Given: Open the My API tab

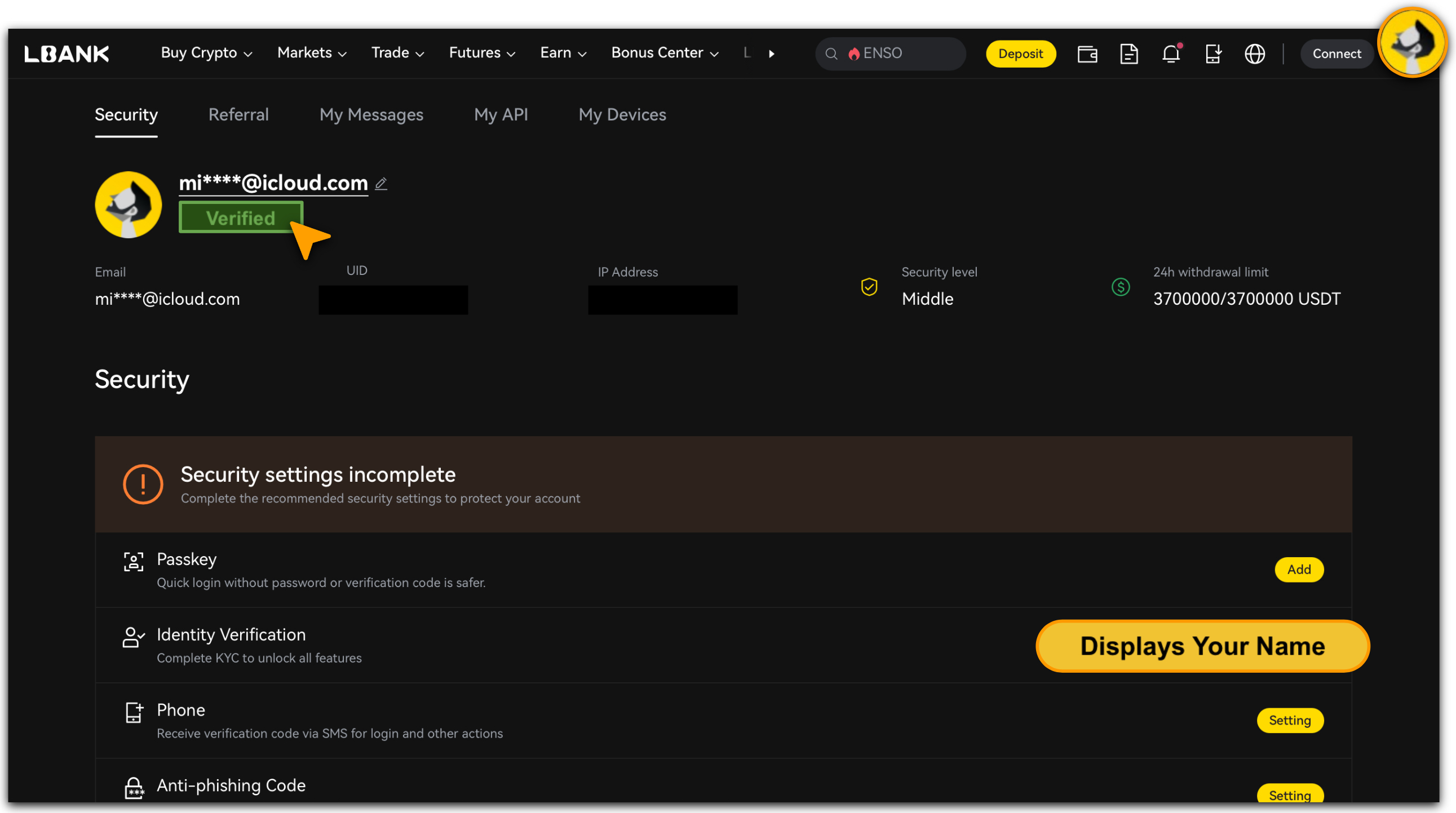Looking at the screenshot, I should click(x=500, y=115).
